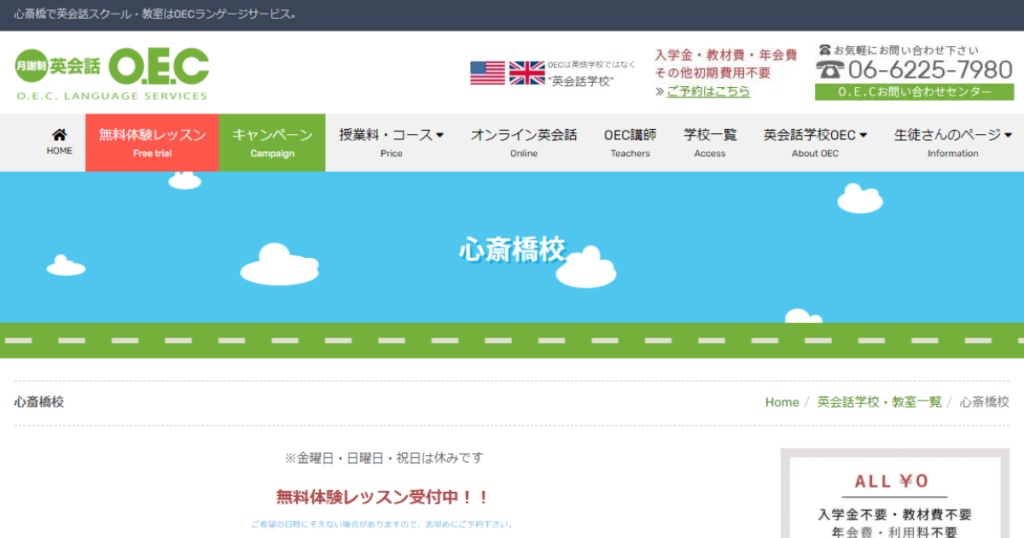Select 学校一覧 Access menu item
This screenshot has height=538, width=1024.
[710, 142]
